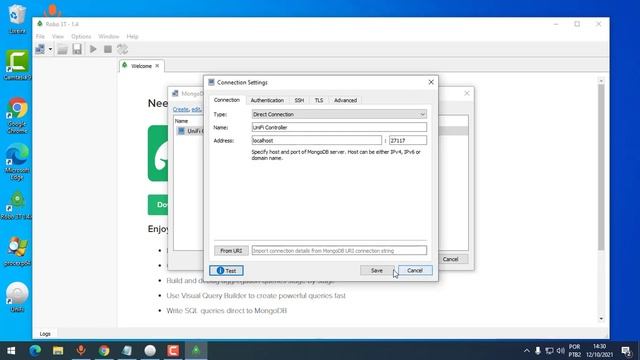Open the Type dropdown Direct Connection
The width and height of the screenshot is (640, 360).
click(339, 114)
